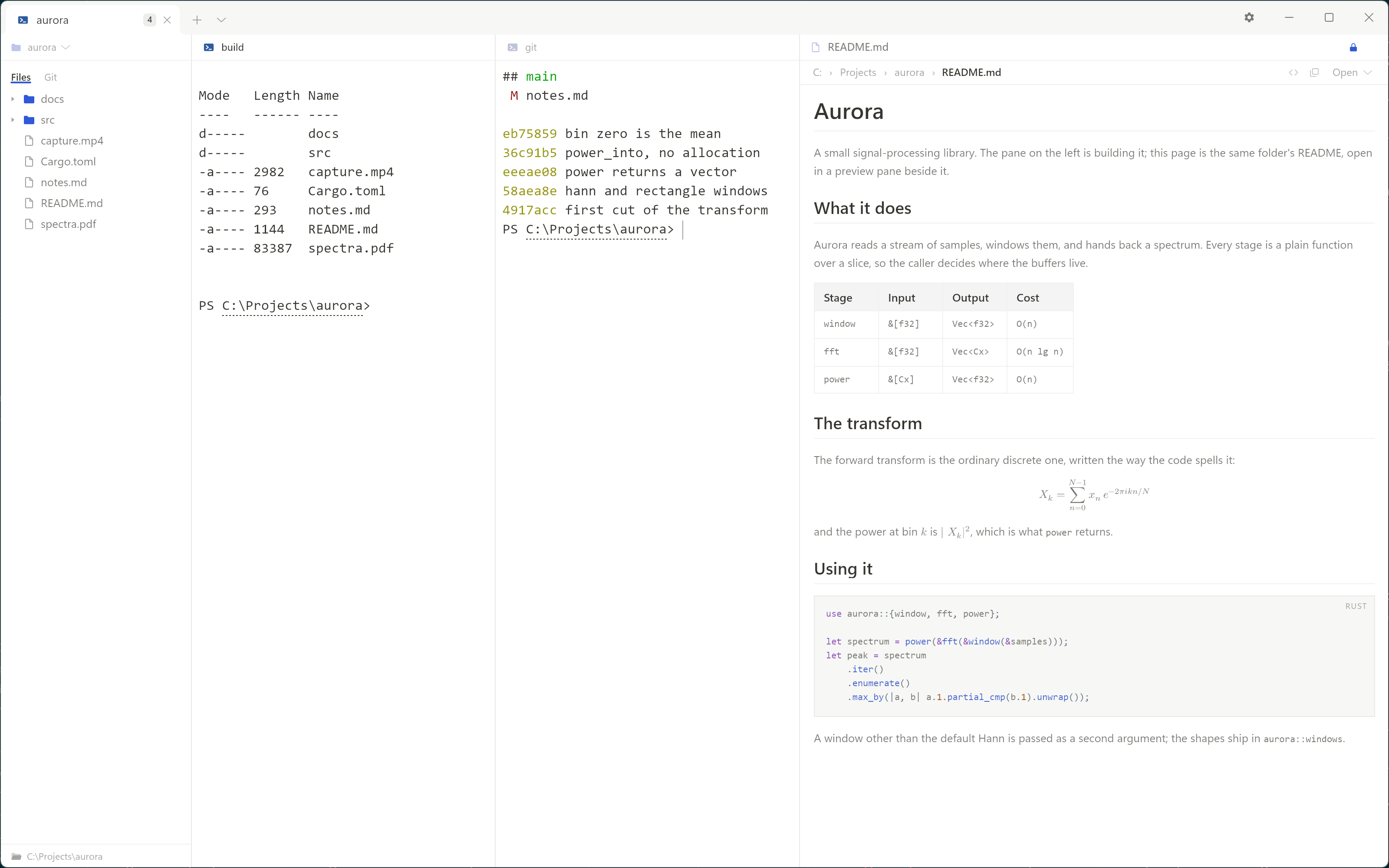Image resolution: width=1389 pixels, height=868 pixels.
Task: Expand the src folder arrow
Action: [13, 120]
